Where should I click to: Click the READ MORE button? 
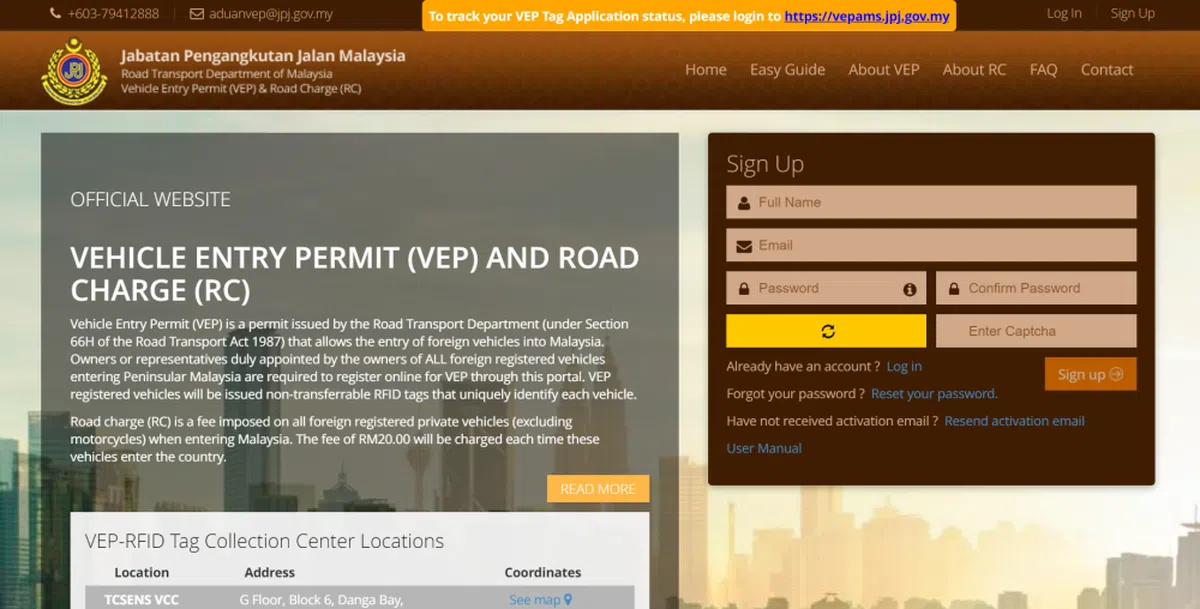click(x=597, y=489)
